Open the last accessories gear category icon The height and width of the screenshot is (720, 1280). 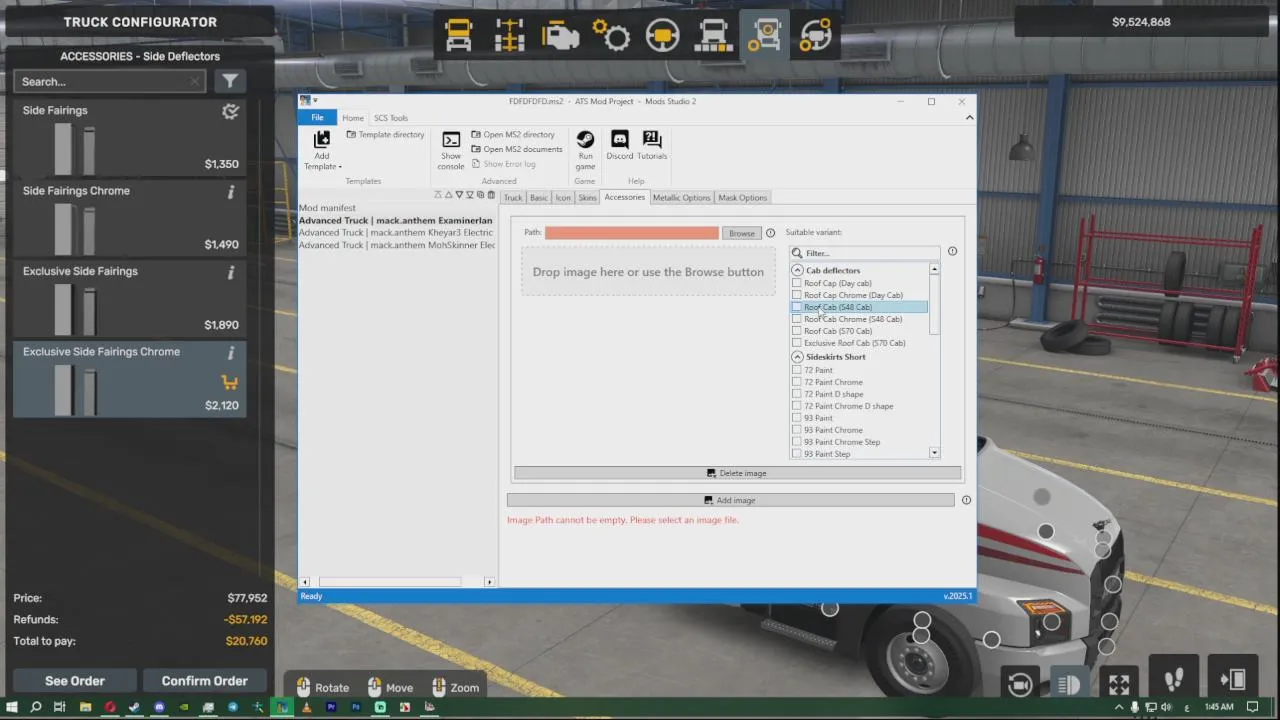(815, 35)
